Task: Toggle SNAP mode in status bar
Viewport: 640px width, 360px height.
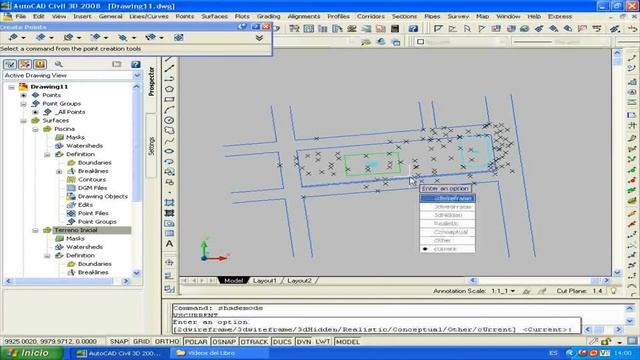Action: (x=119, y=341)
